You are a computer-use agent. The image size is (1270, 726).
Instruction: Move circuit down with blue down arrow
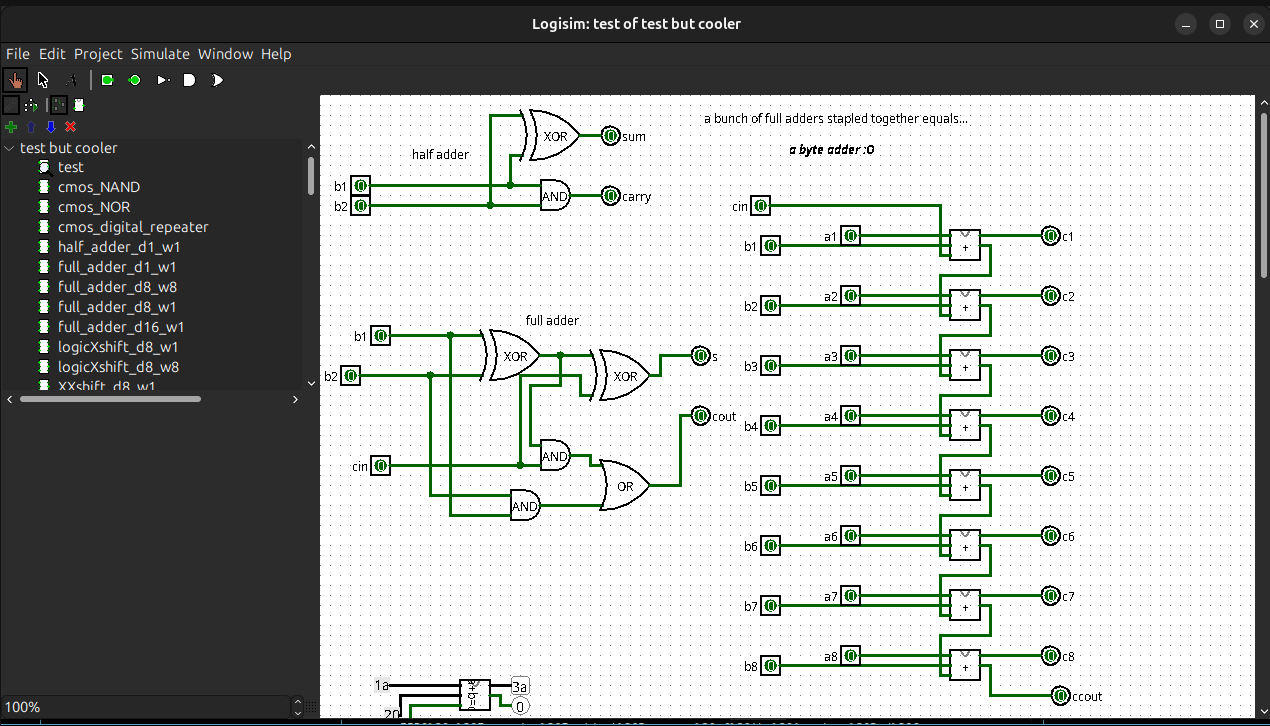click(x=51, y=127)
